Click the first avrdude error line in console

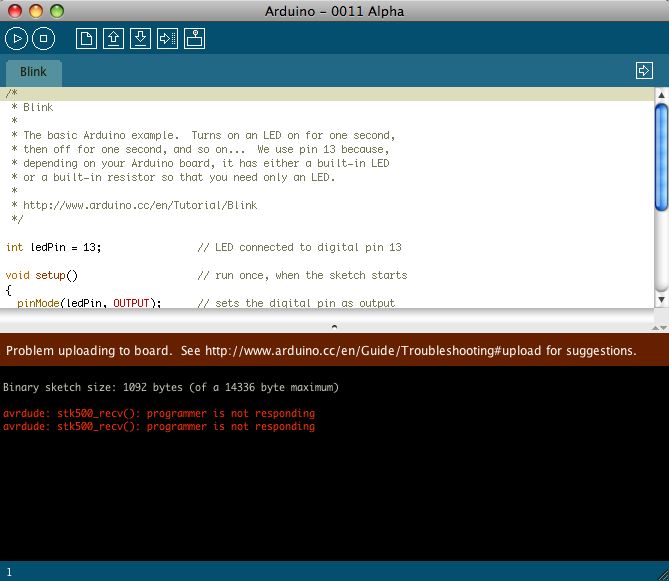point(159,413)
